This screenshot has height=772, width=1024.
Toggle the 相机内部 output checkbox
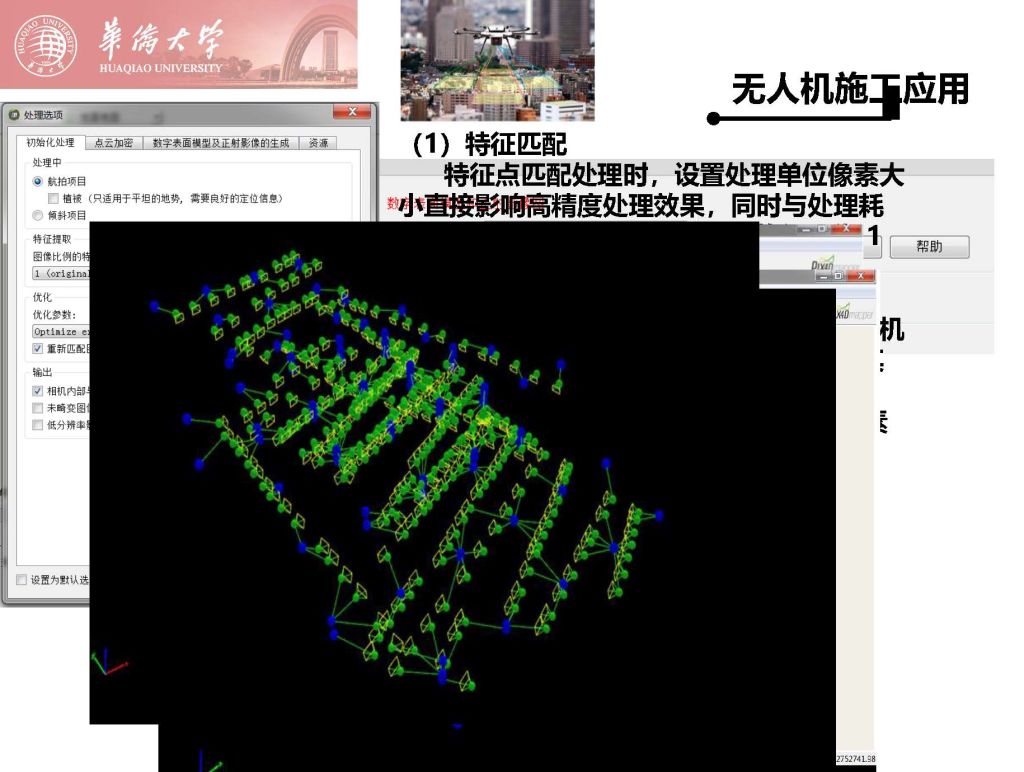(38, 391)
